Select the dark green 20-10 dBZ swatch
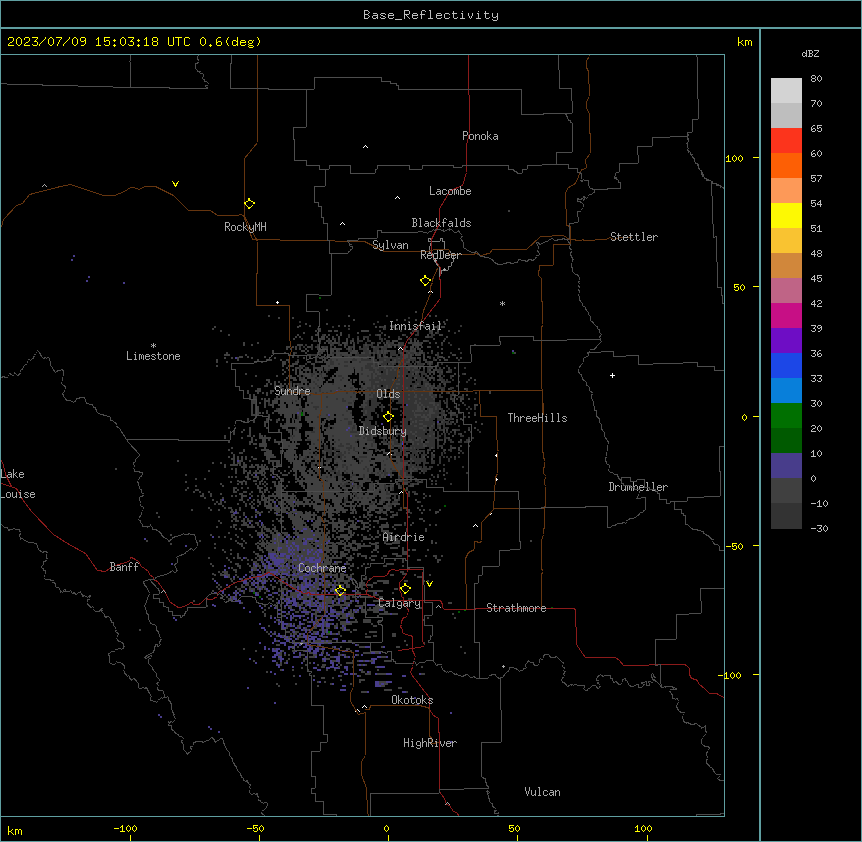 coord(786,440)
